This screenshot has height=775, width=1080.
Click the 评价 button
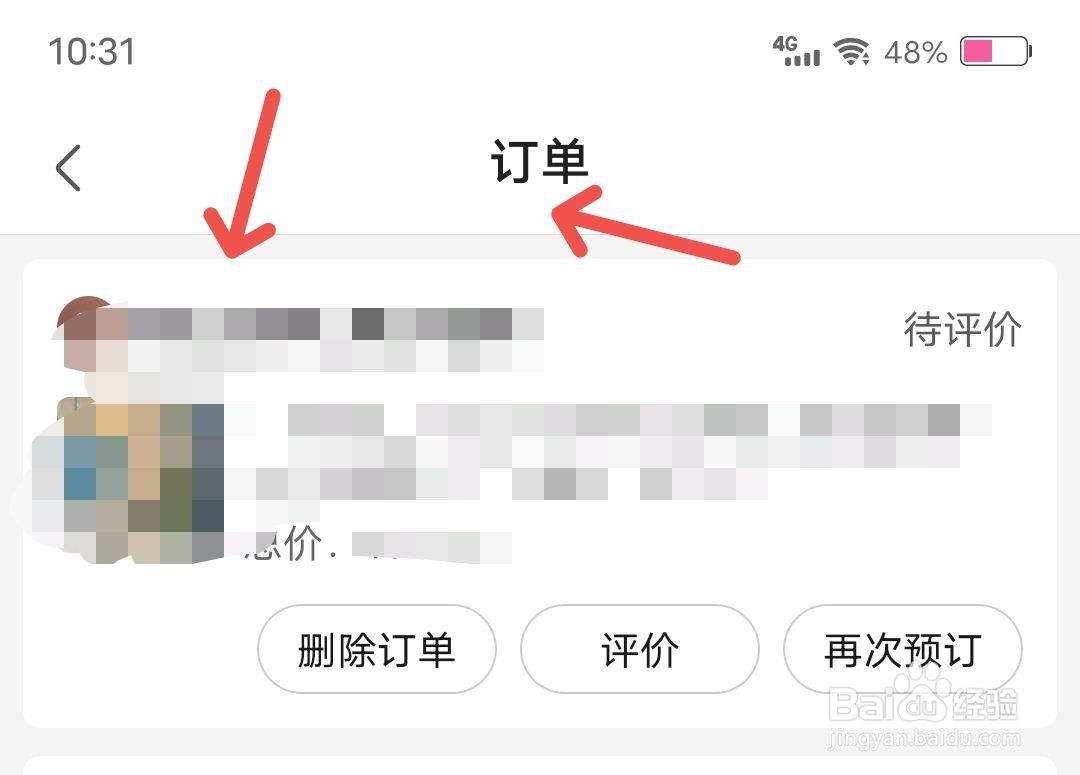click(x=640, y=649)
